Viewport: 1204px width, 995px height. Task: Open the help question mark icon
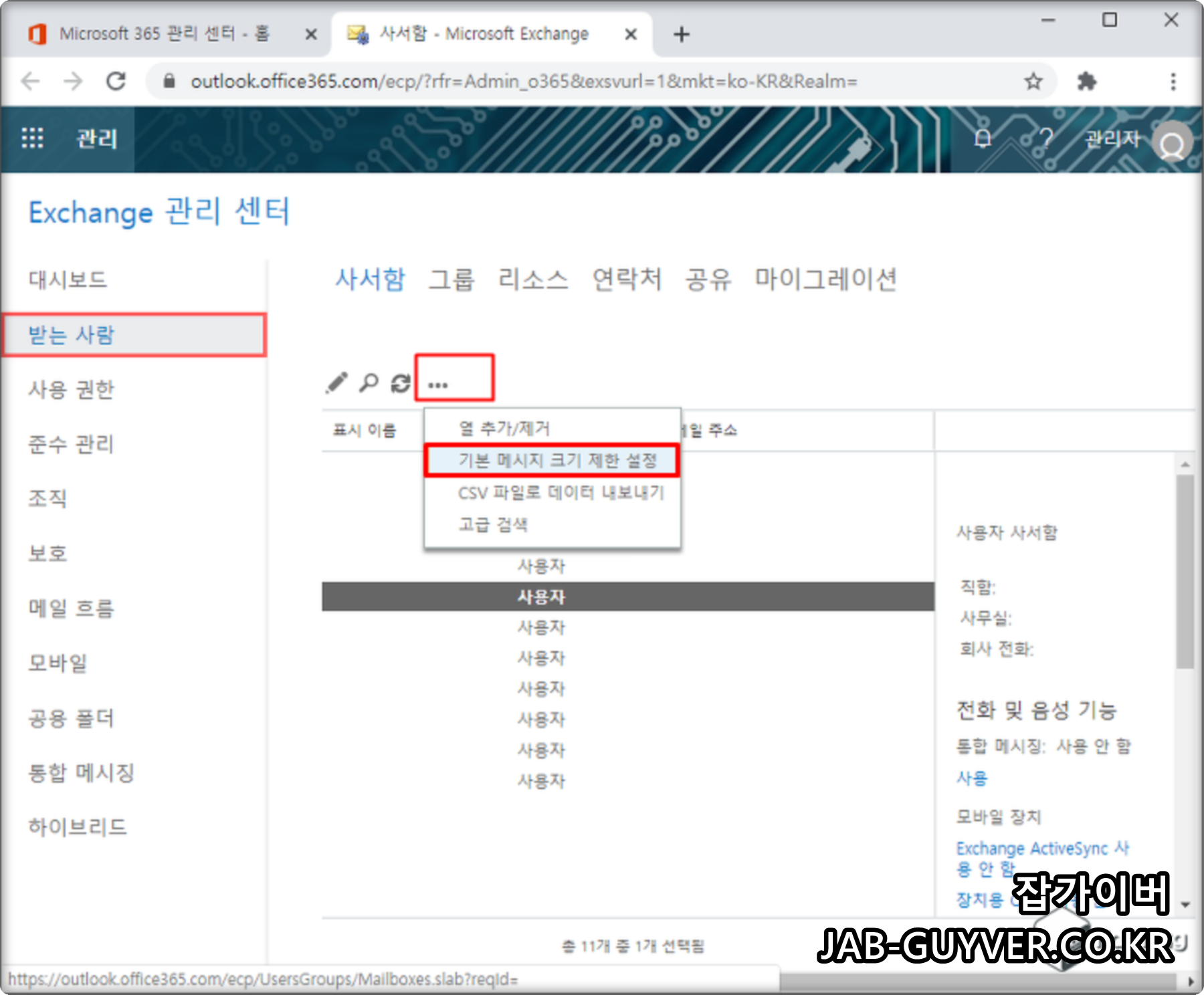1045,138
